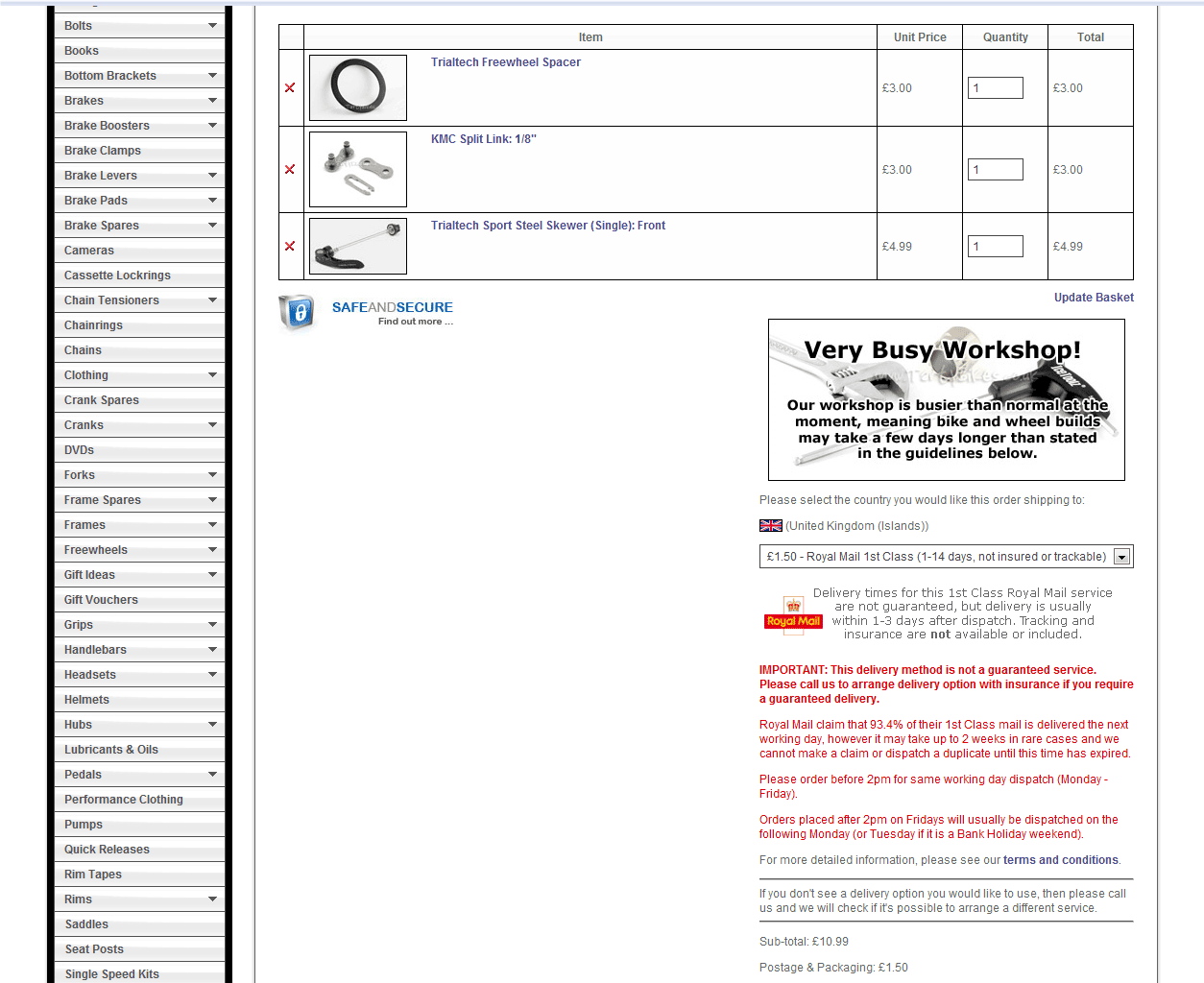Open the Chains category

(140, 350)
